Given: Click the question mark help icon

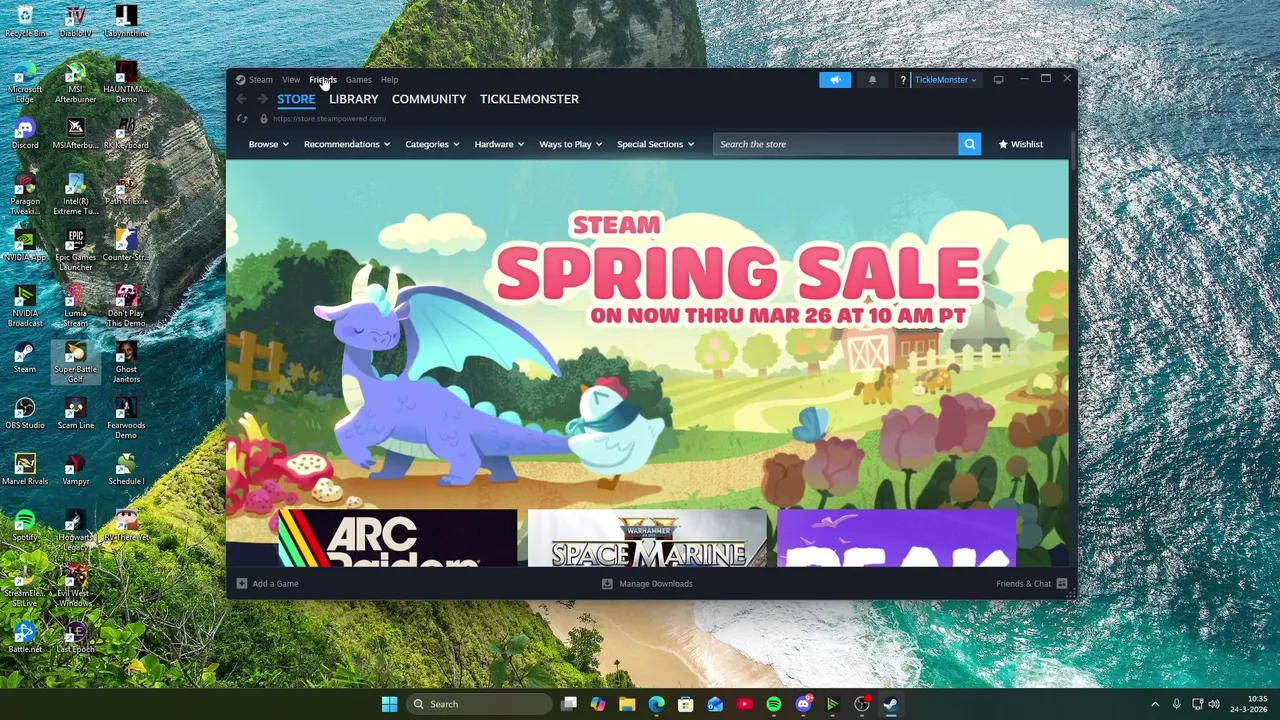Looking at the screenshot, I should coord(902,80).
